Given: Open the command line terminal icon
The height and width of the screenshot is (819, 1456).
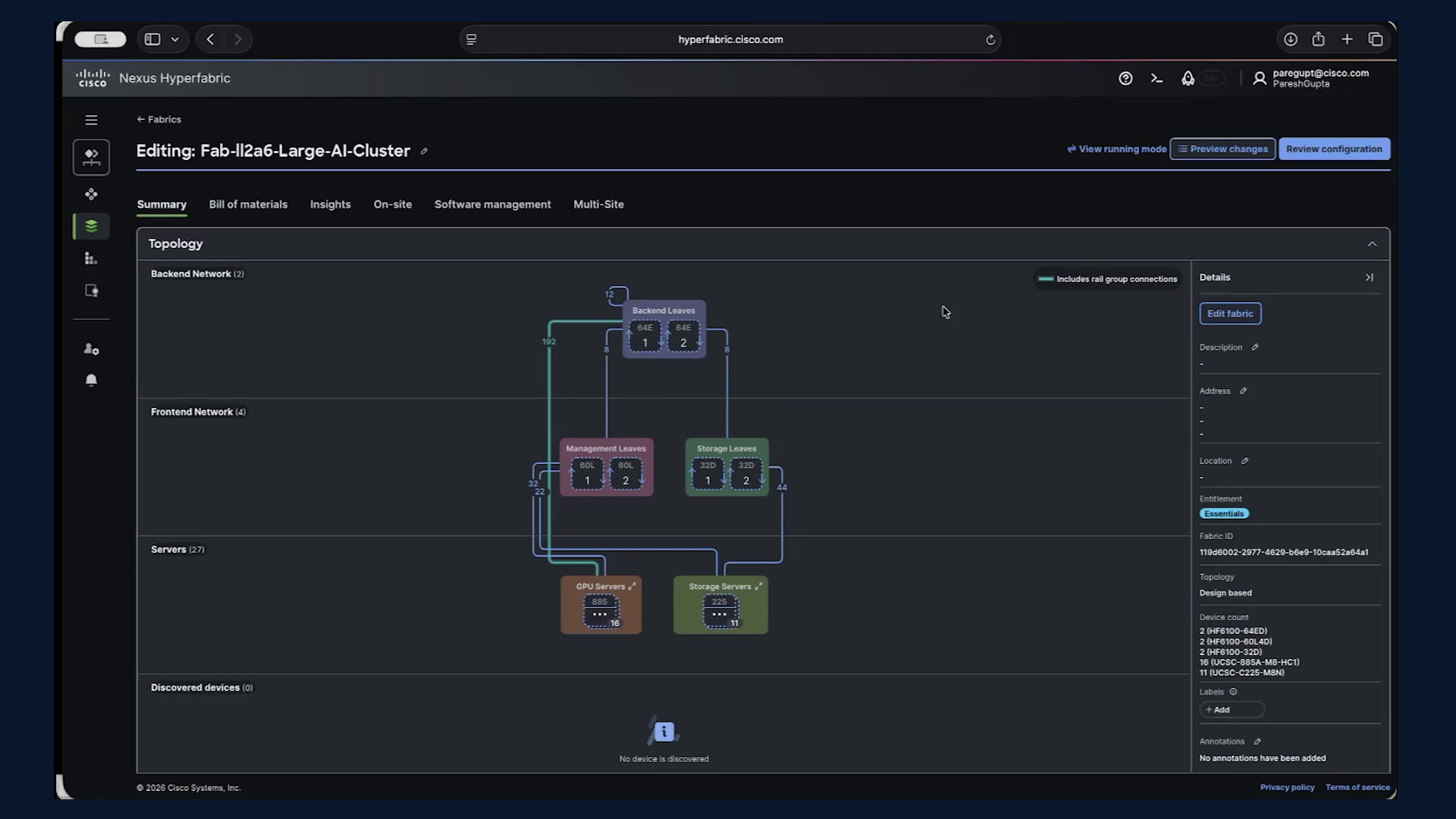Looking at the screenshot, I should point(1156,78).
